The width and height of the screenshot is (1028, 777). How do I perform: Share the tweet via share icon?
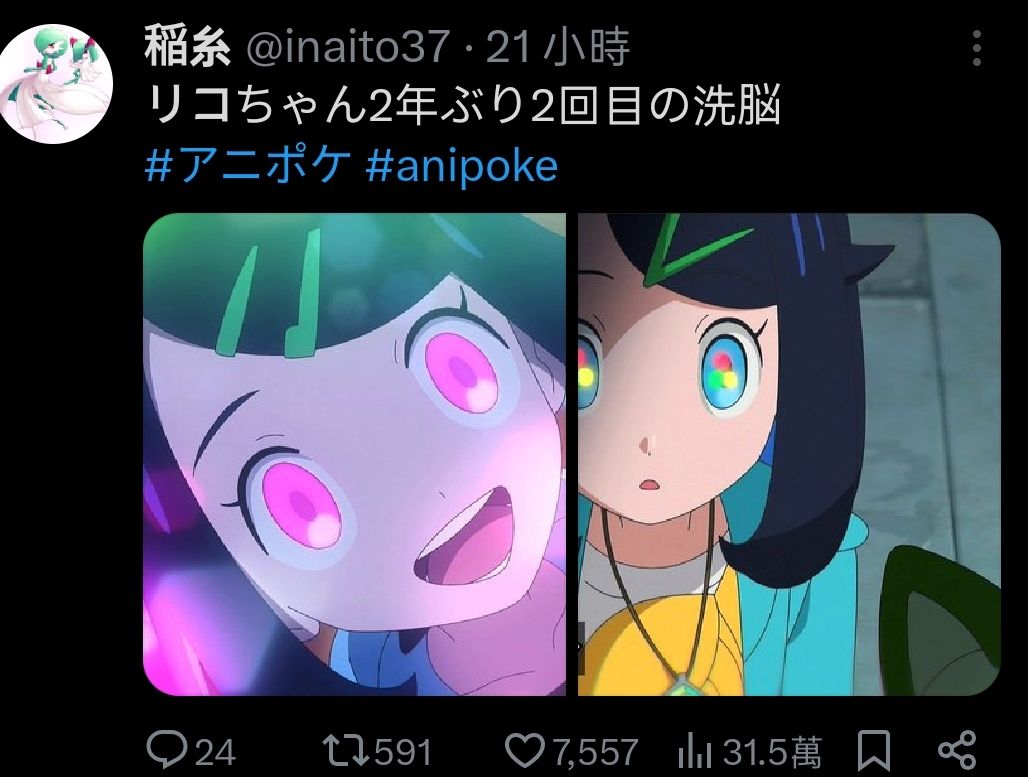(x=957, y=751)
